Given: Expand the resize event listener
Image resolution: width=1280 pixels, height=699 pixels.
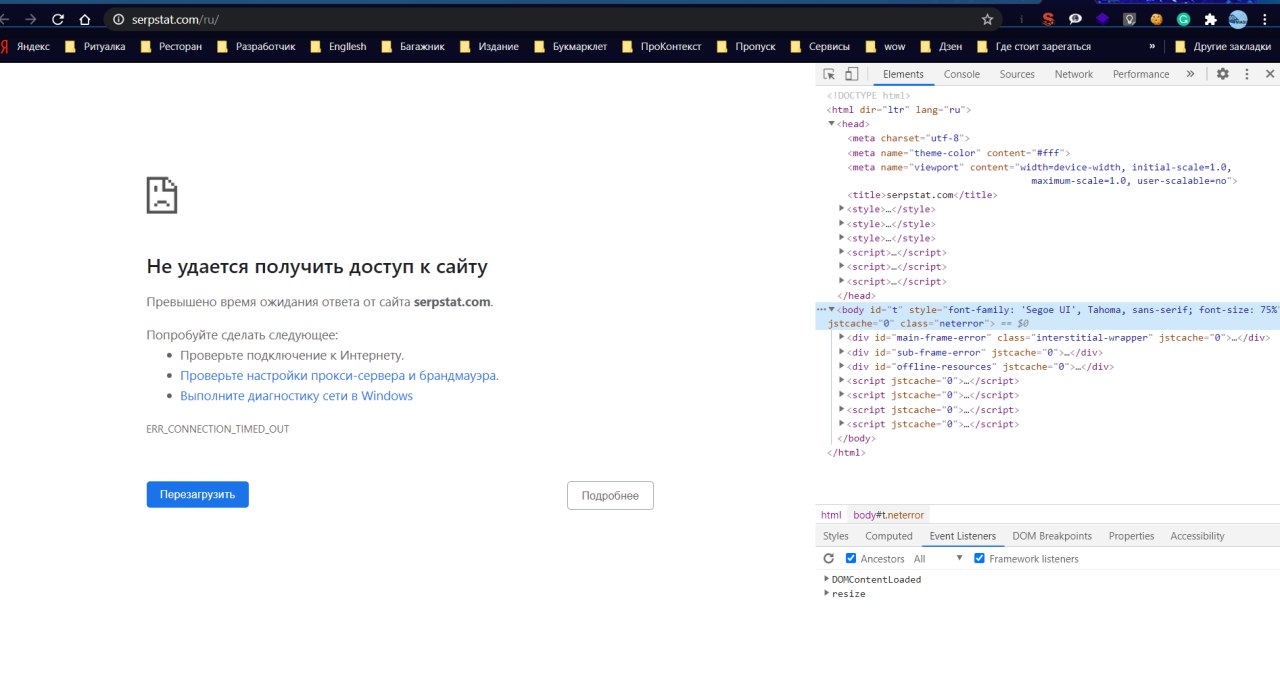Looking at the screenshot, I should [x=827, y=594].
